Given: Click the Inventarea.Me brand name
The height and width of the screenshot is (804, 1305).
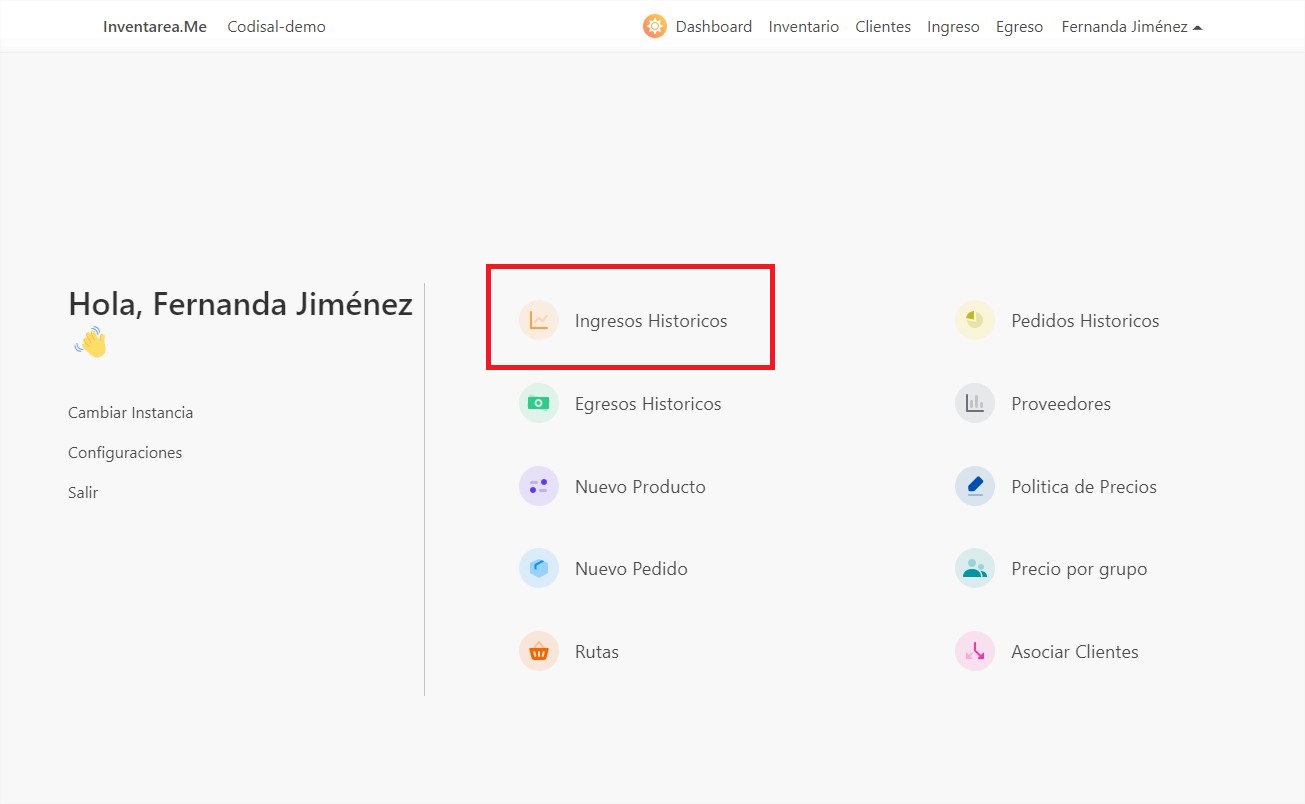Looking at the screenshot, I should [153, 26].
